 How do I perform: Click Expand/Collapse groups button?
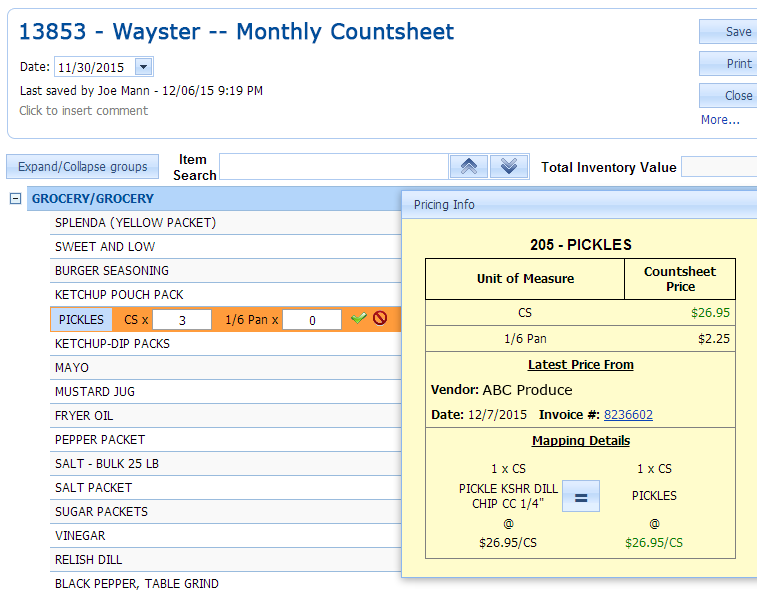[82, 167]
